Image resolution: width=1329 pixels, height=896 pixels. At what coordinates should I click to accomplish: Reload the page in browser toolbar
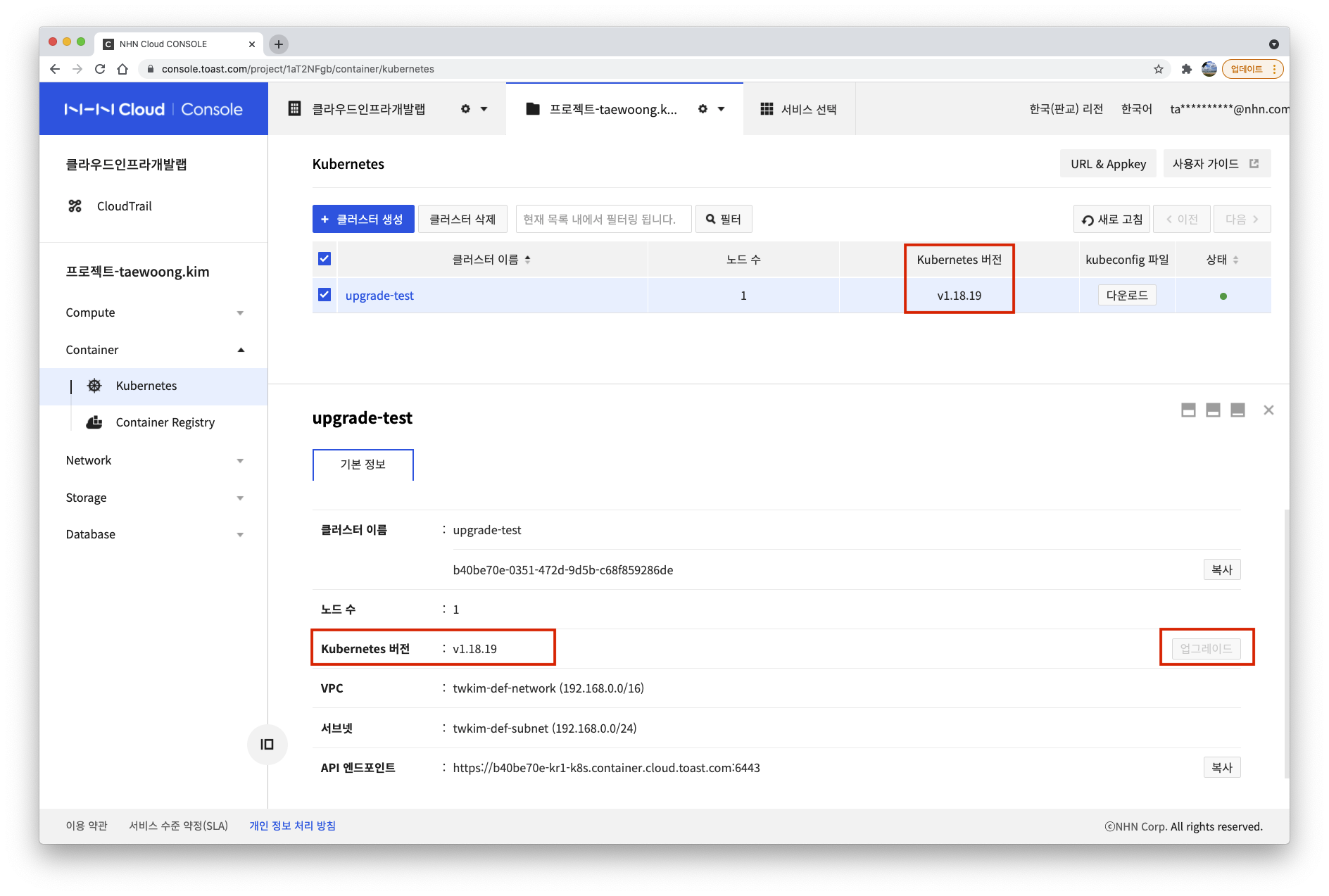[100, 69]
